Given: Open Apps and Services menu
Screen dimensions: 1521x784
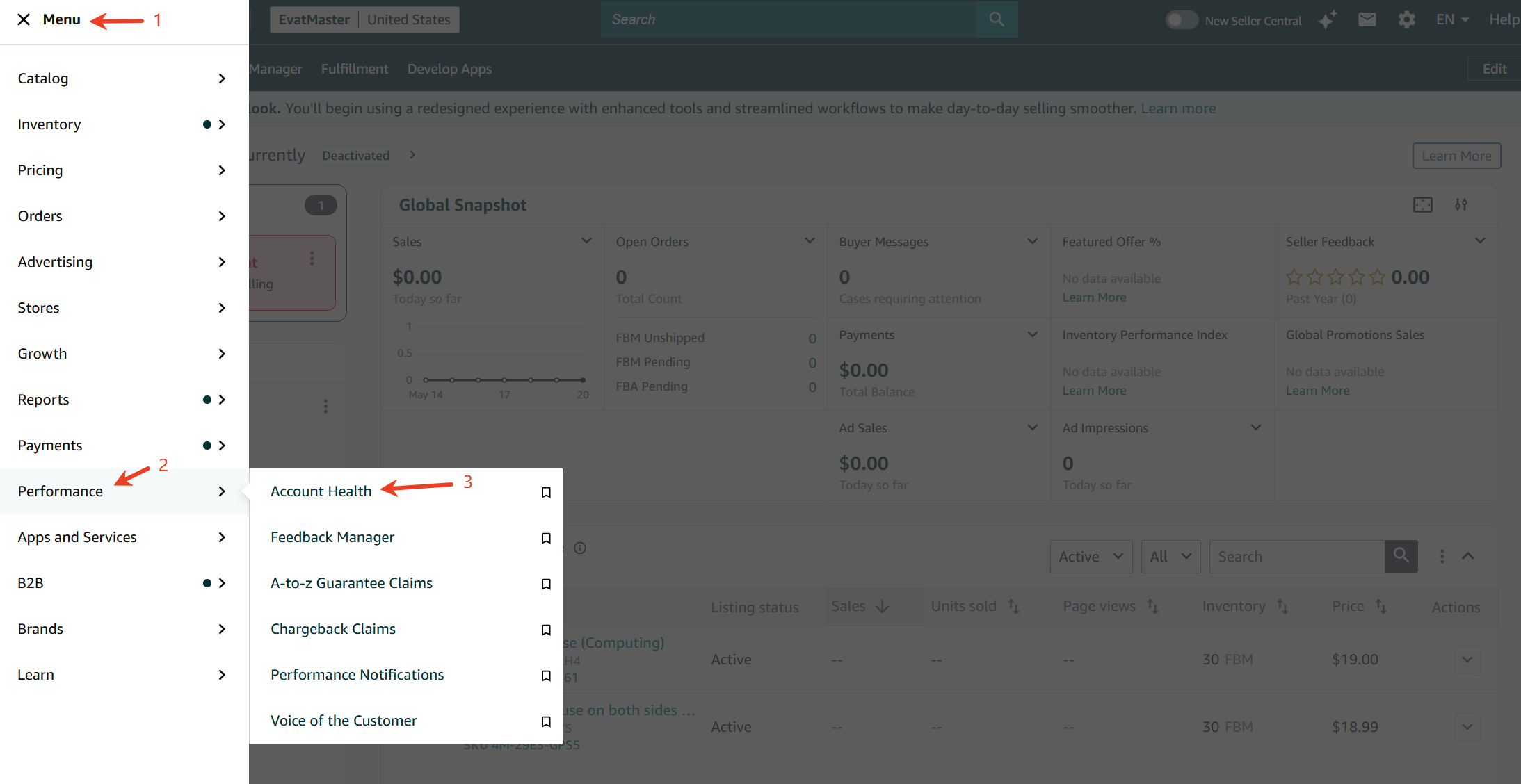Looking at the screenshot, I should click(x=124, y=537).
